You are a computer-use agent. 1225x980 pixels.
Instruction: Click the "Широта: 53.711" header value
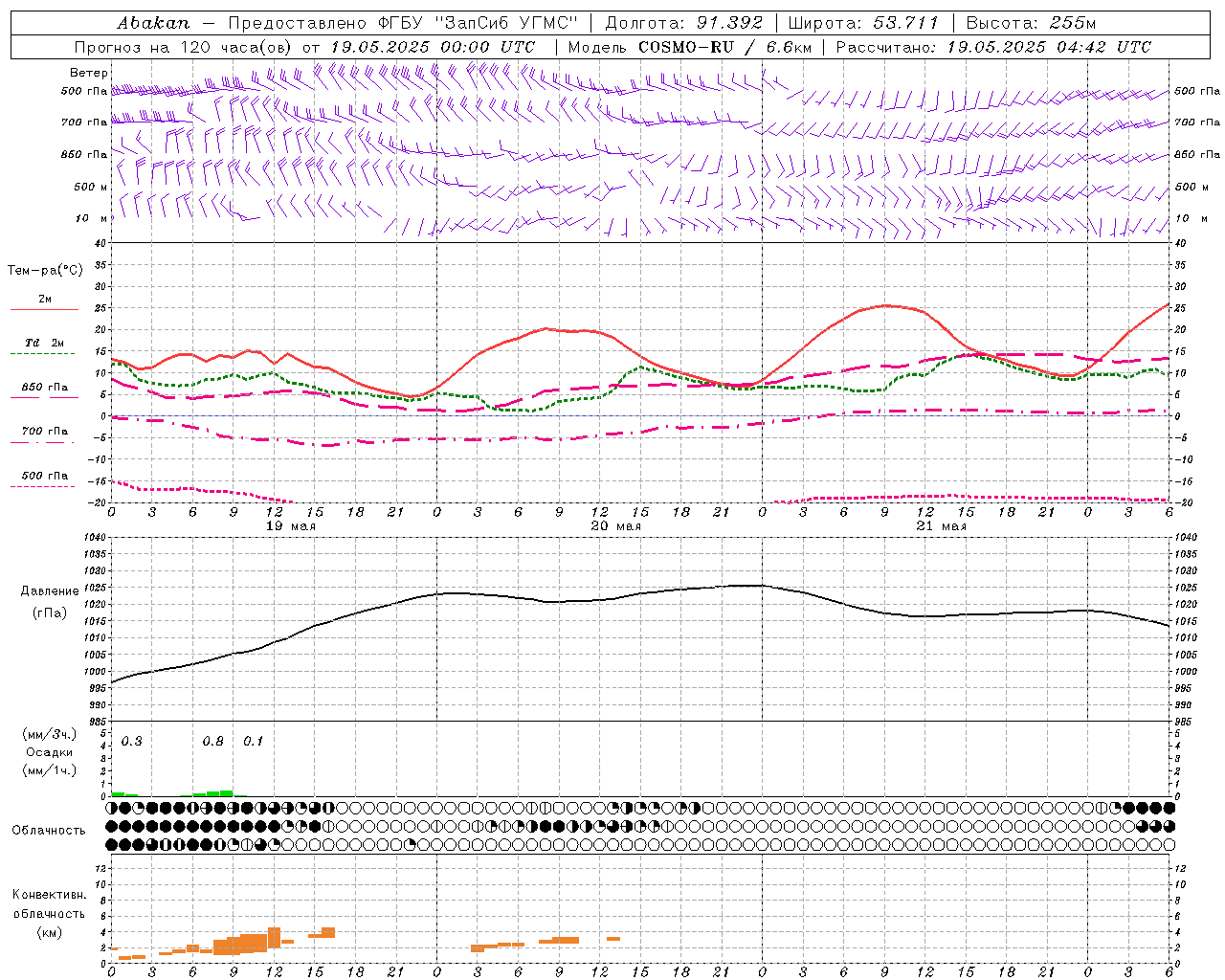863,23
